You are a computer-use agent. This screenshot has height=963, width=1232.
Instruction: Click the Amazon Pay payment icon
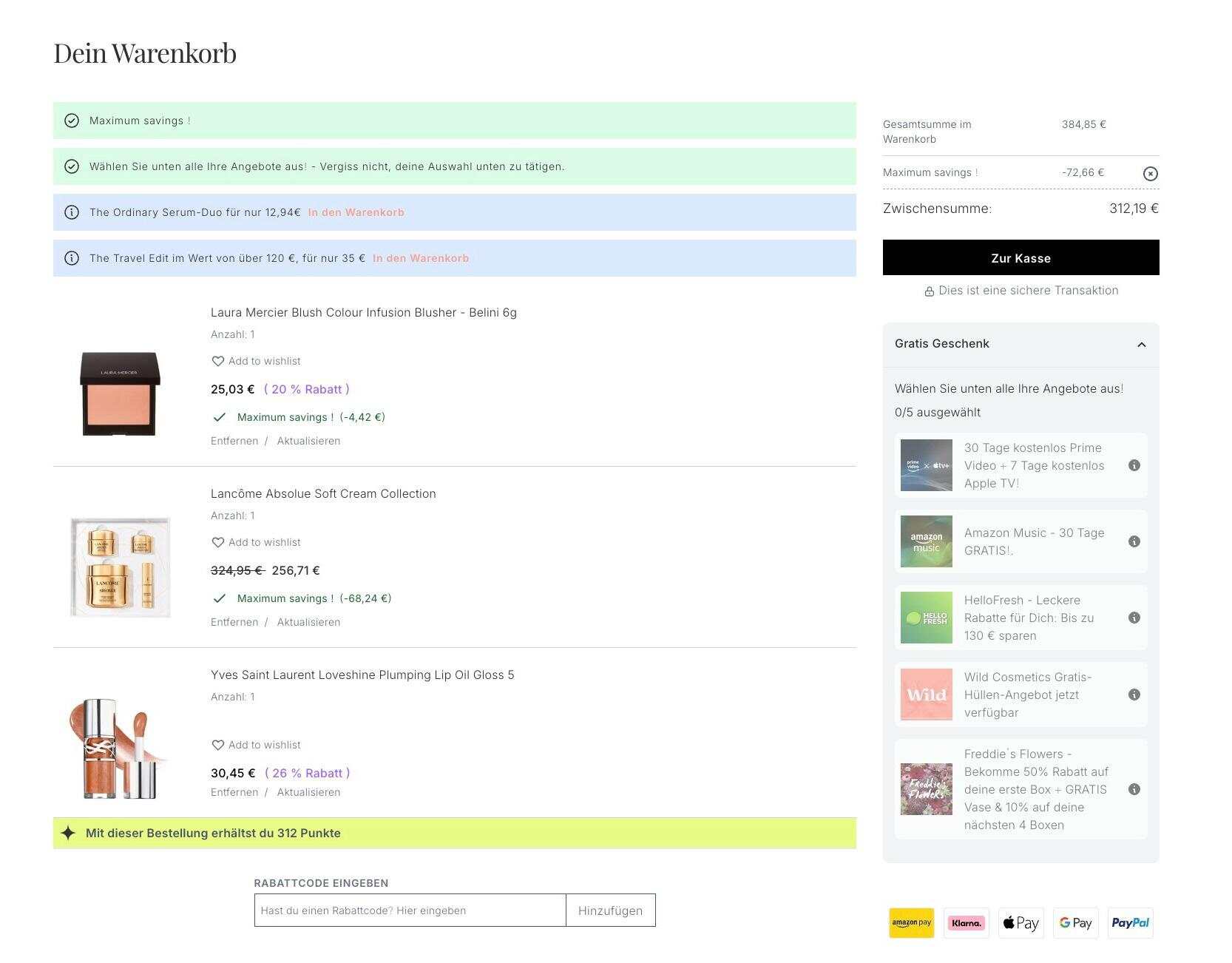911,923
